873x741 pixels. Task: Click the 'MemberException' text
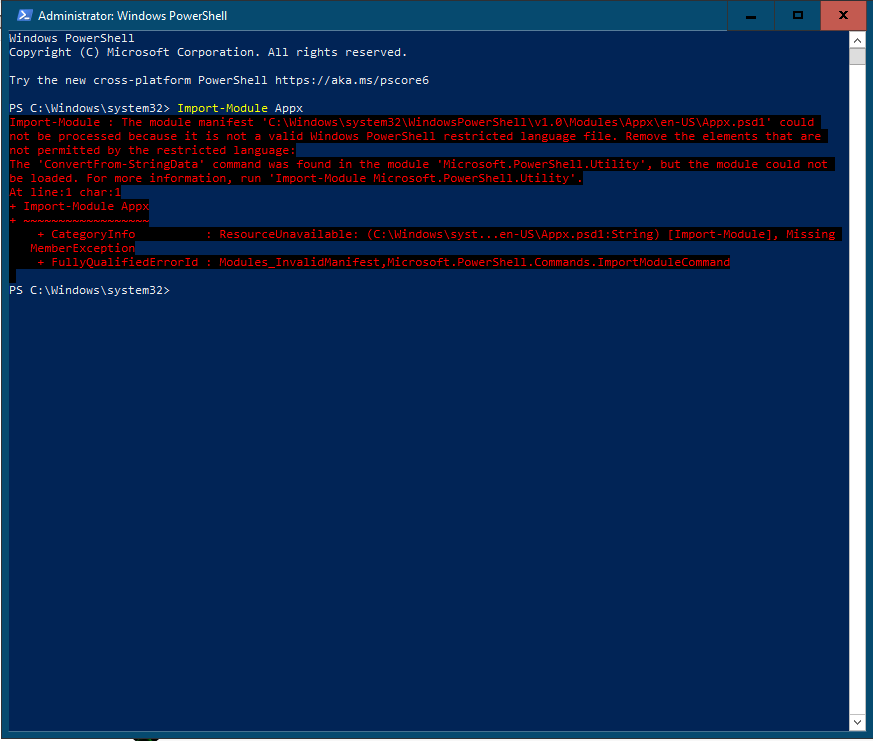(x=82, y=248)
